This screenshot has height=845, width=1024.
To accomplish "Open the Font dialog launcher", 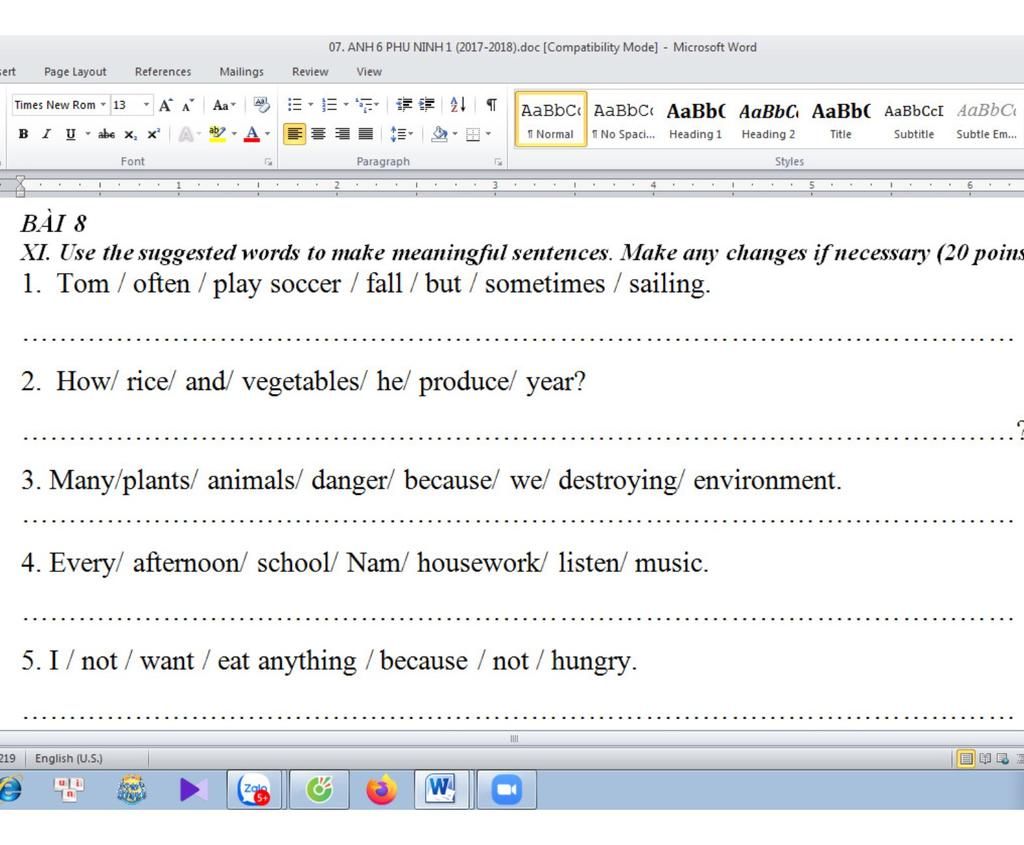I will point(268,161).
